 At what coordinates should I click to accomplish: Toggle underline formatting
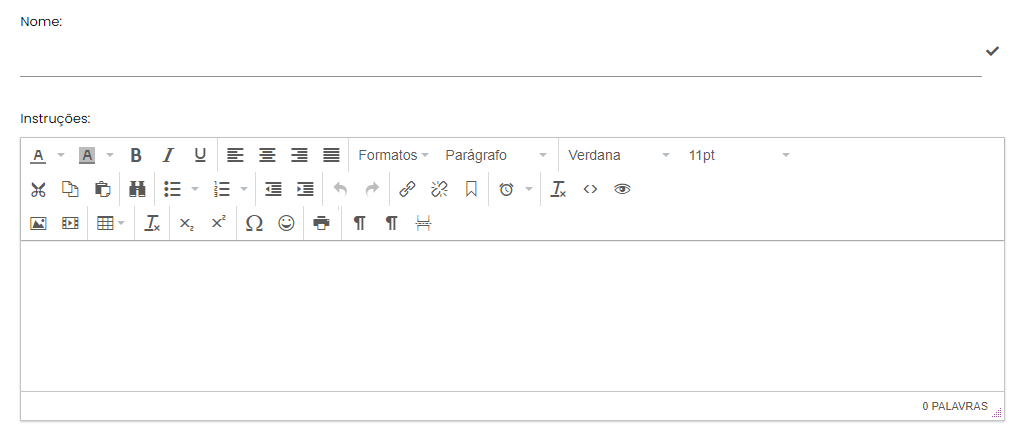click(x=200, y=156)
